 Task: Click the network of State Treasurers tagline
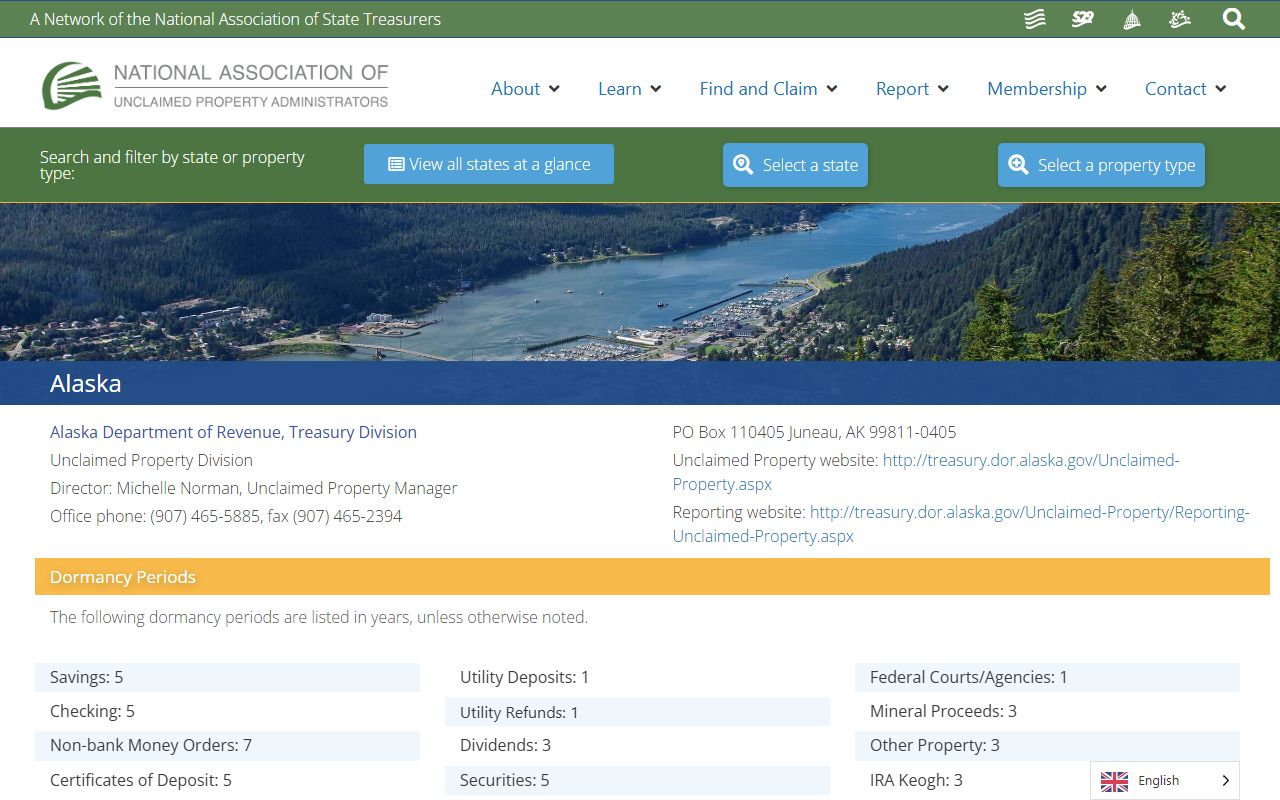[x=235, y=19]
